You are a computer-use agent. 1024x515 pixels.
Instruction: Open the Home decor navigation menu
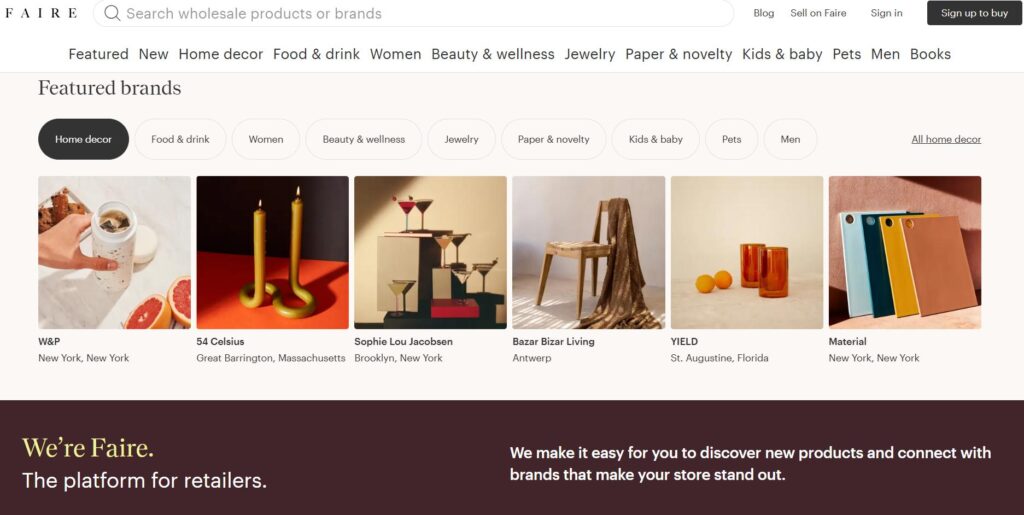pos(220,54)
